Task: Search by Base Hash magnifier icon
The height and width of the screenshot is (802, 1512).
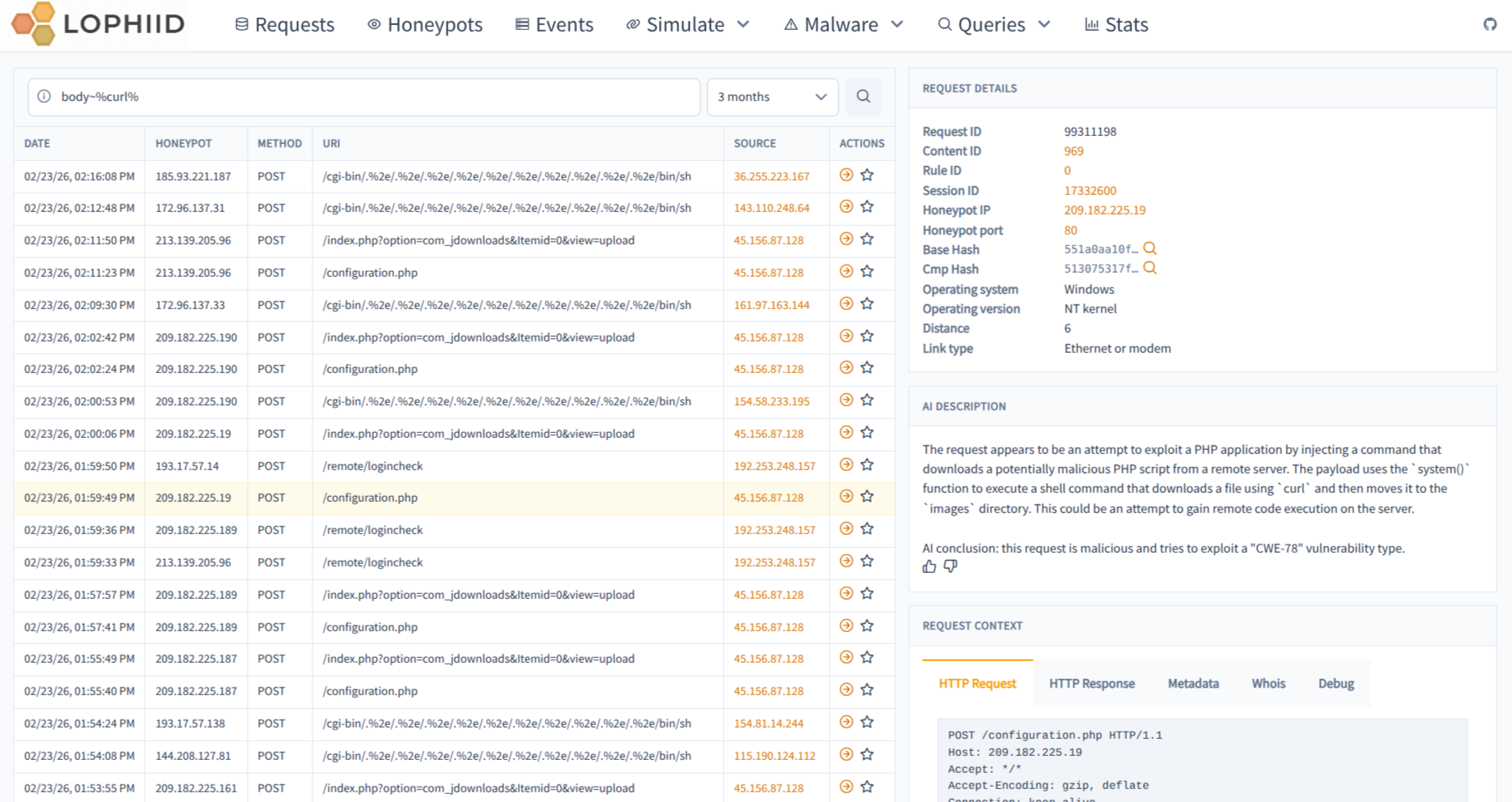Action: 1149,249
